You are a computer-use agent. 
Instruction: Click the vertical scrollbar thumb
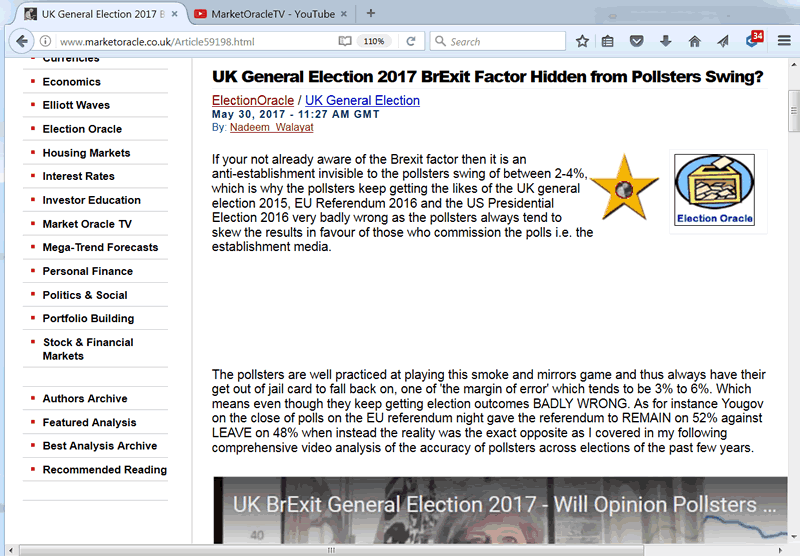793,111
